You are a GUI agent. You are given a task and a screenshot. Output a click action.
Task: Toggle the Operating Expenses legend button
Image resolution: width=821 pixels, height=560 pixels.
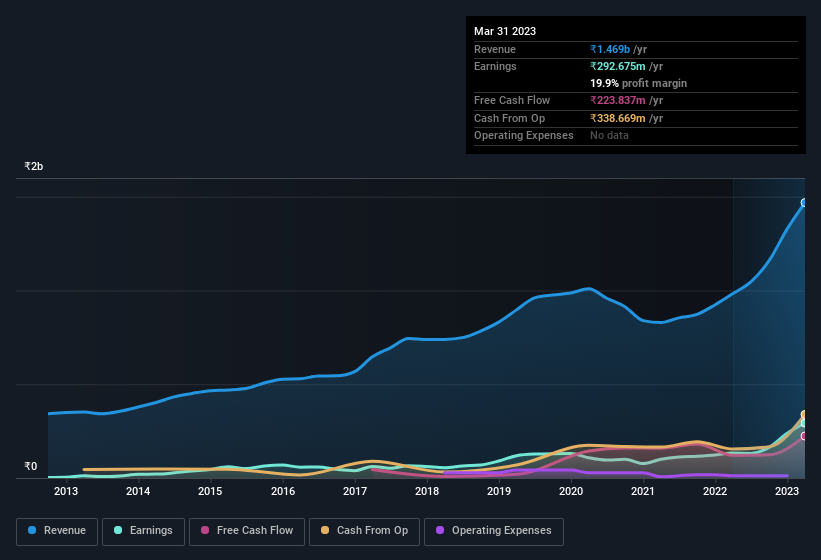tap(494, 531)
